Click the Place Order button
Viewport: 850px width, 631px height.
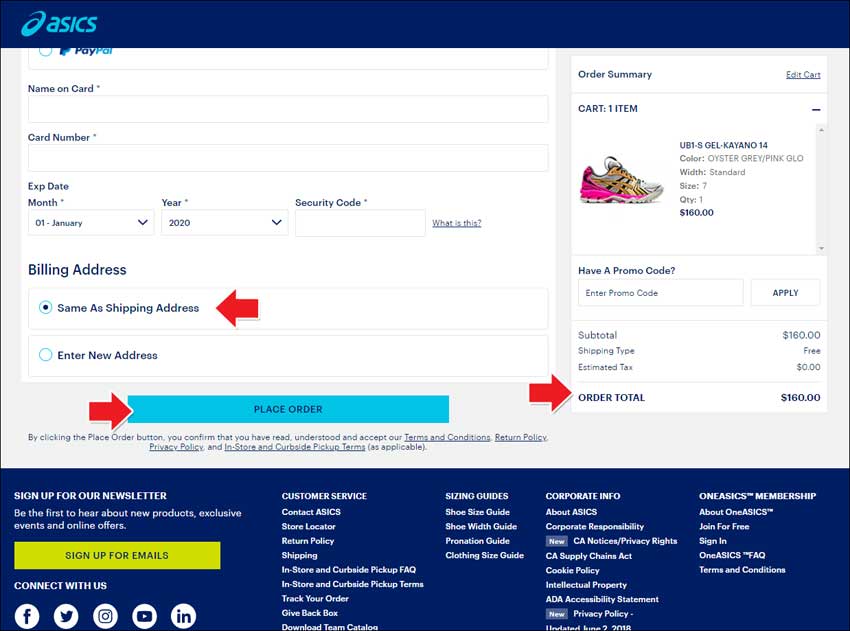click(x=288, y=409)
